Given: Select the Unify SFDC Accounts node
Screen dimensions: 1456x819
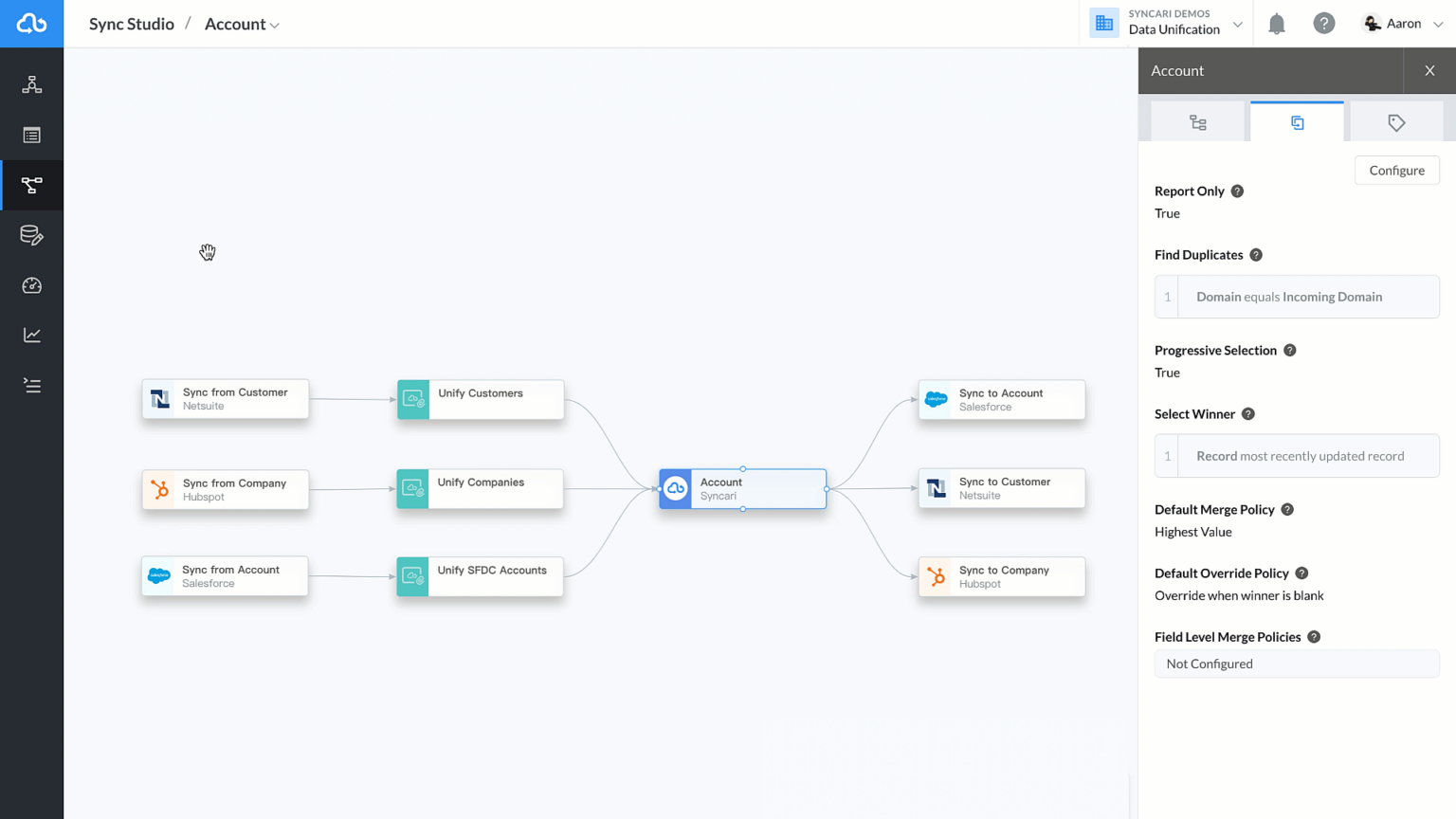Looking at the screenshot, I should [481, 576].
